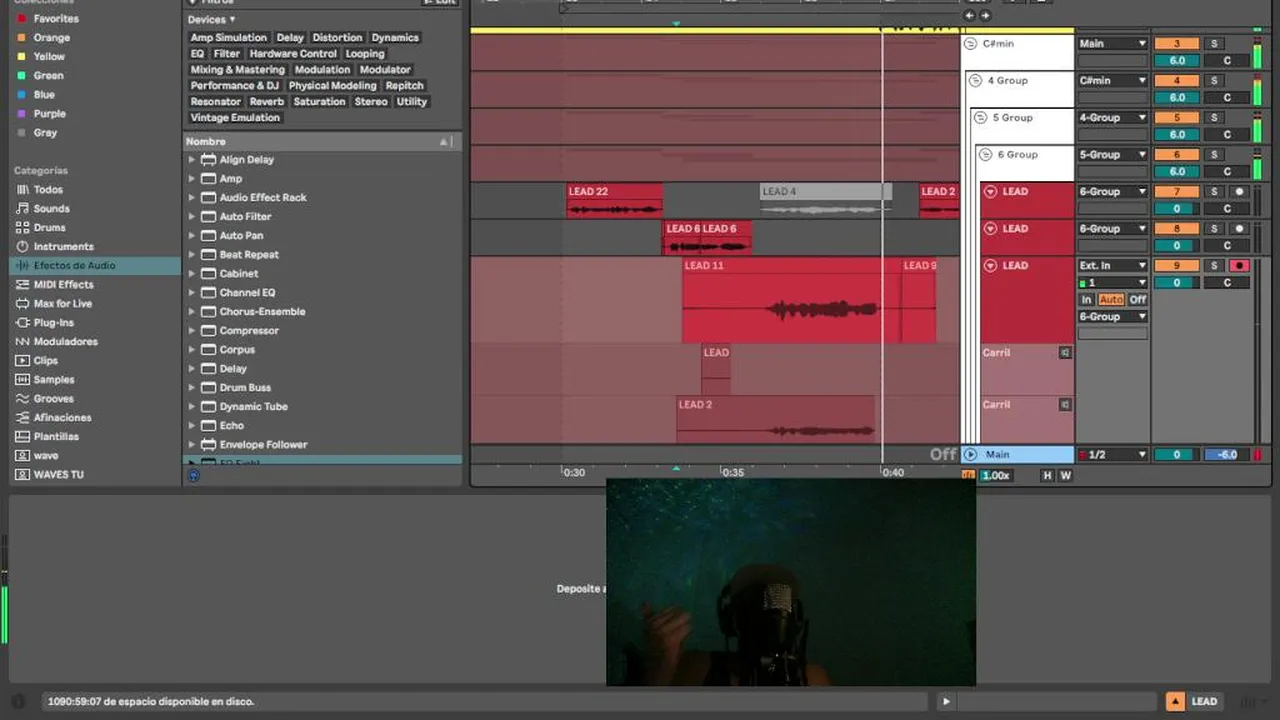Open the WAVES TU user folder icon

click(22, 474)
